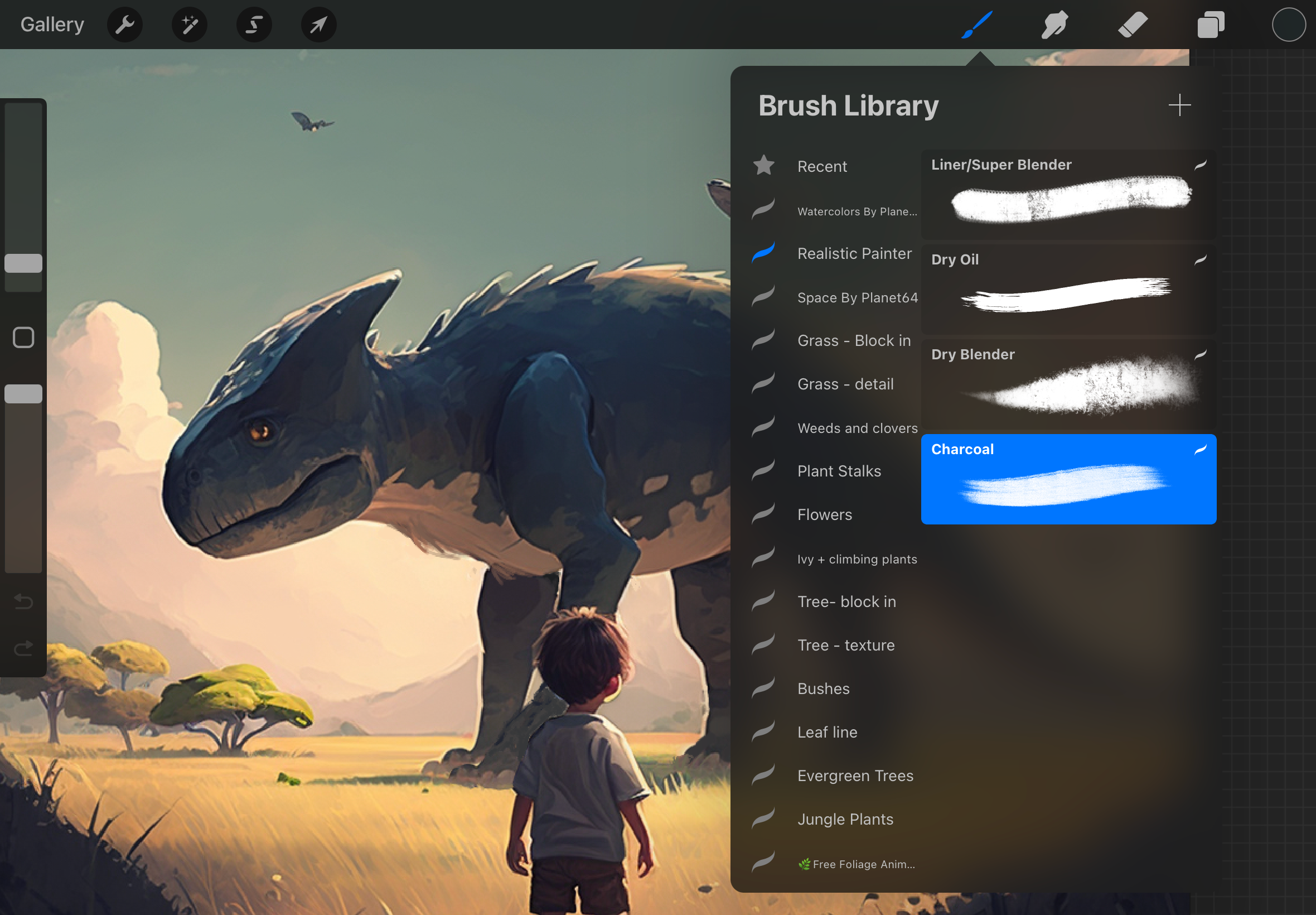Open the Layers panel
The width and height of the screenshot is (1316, 915).
point(1210,25)
